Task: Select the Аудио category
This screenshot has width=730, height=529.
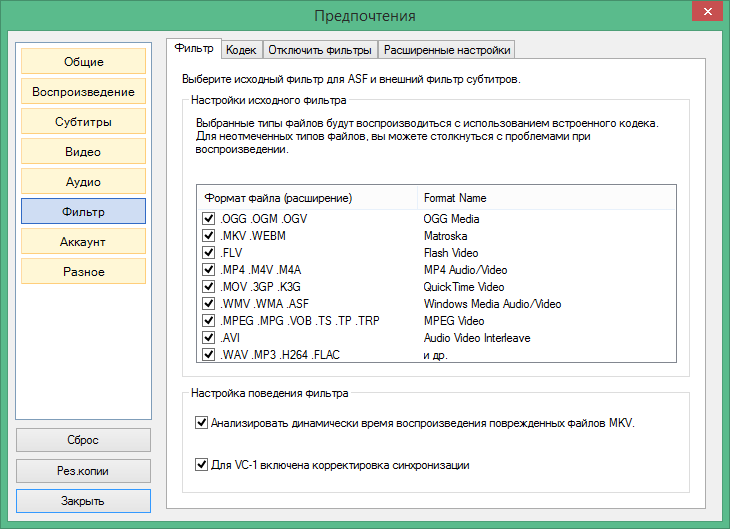Action: pyautogui.click(x=83, y=182)
